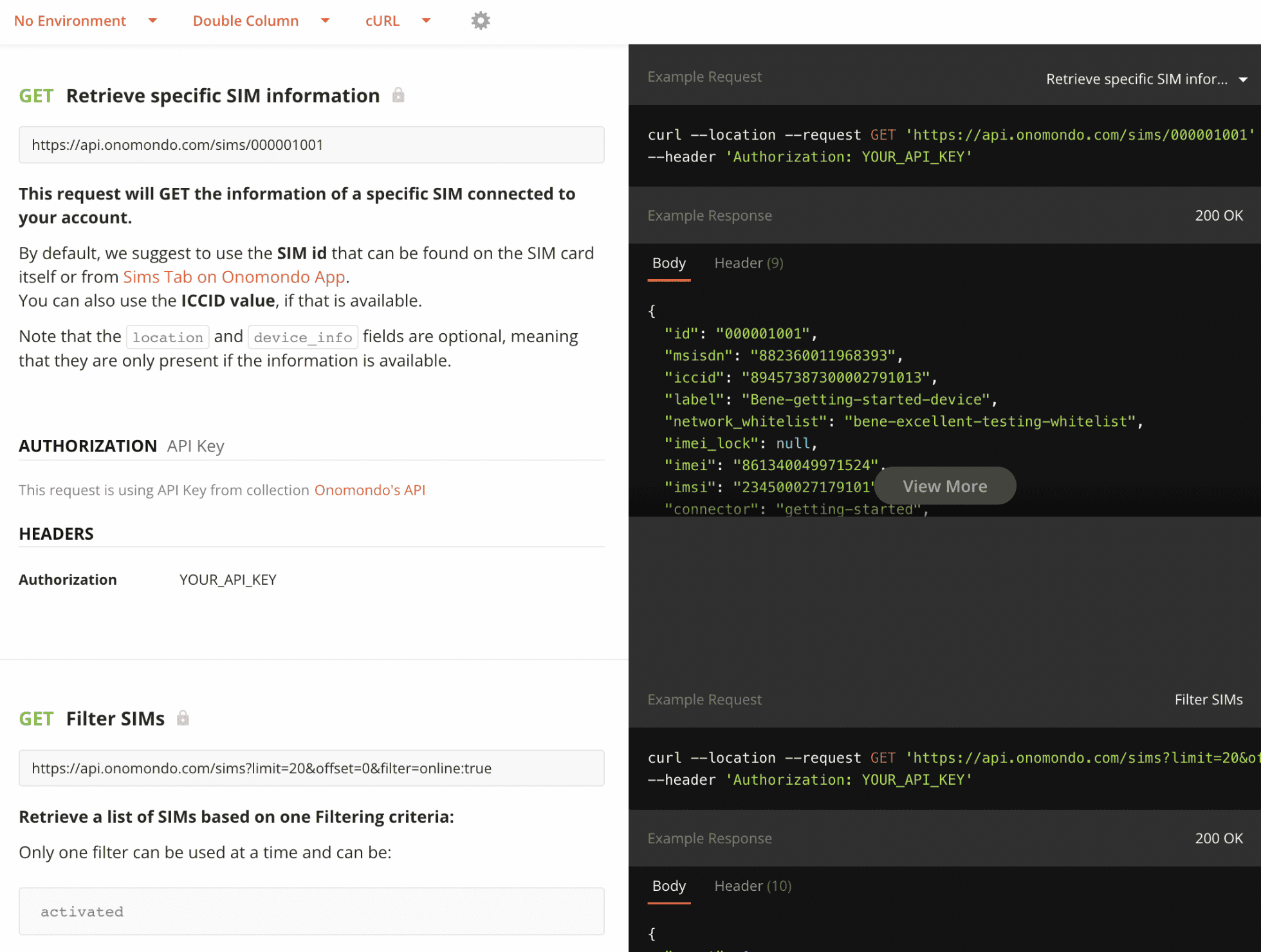Image resolution: width=1261 pixels, height=952 pixels.
Task: Open the Sims Tab on Onomondo App link
Action: pyautogui.click(x=234, y=277)
